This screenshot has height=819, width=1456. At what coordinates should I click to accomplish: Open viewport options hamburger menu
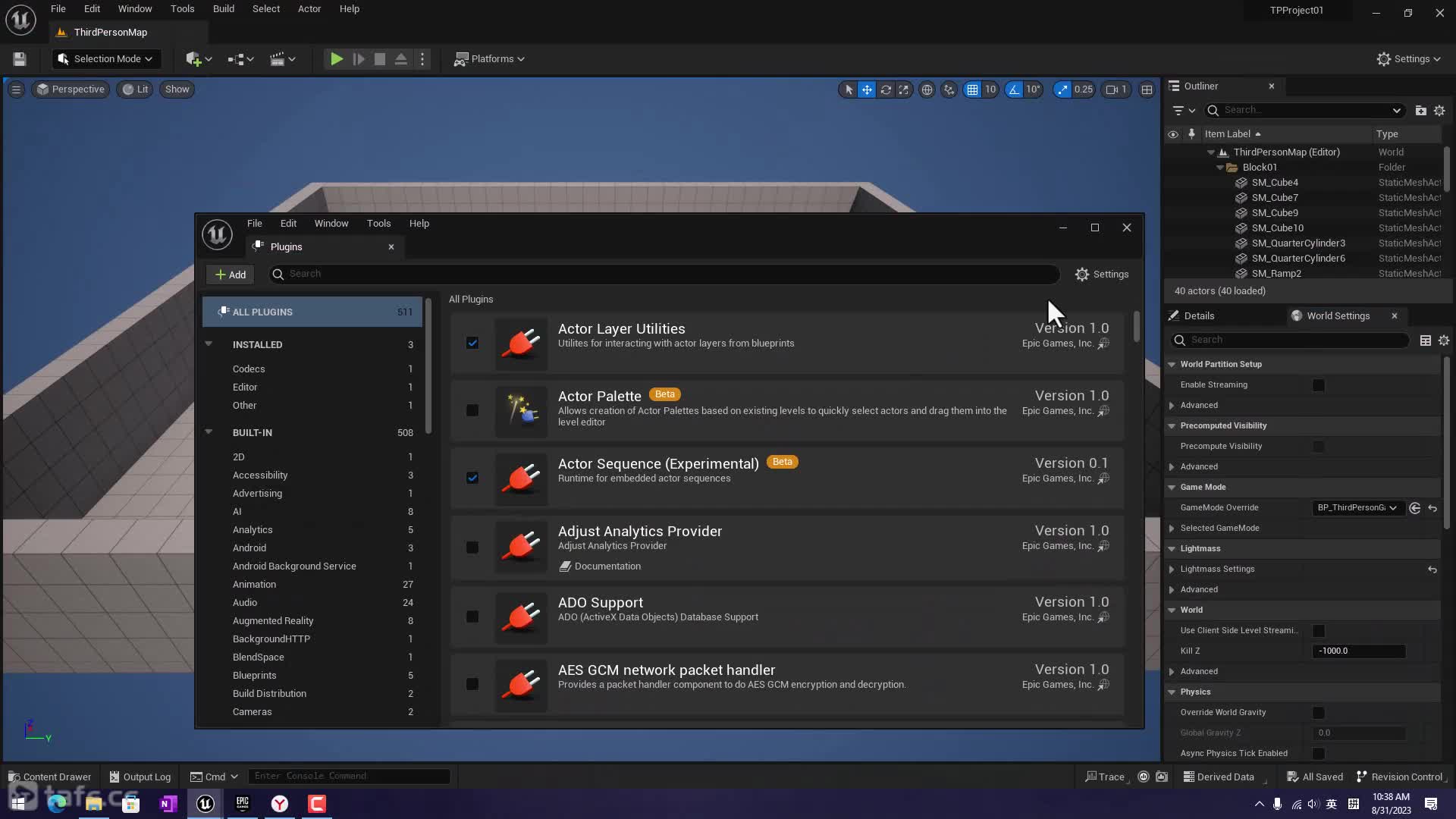(x=16, y=89)
